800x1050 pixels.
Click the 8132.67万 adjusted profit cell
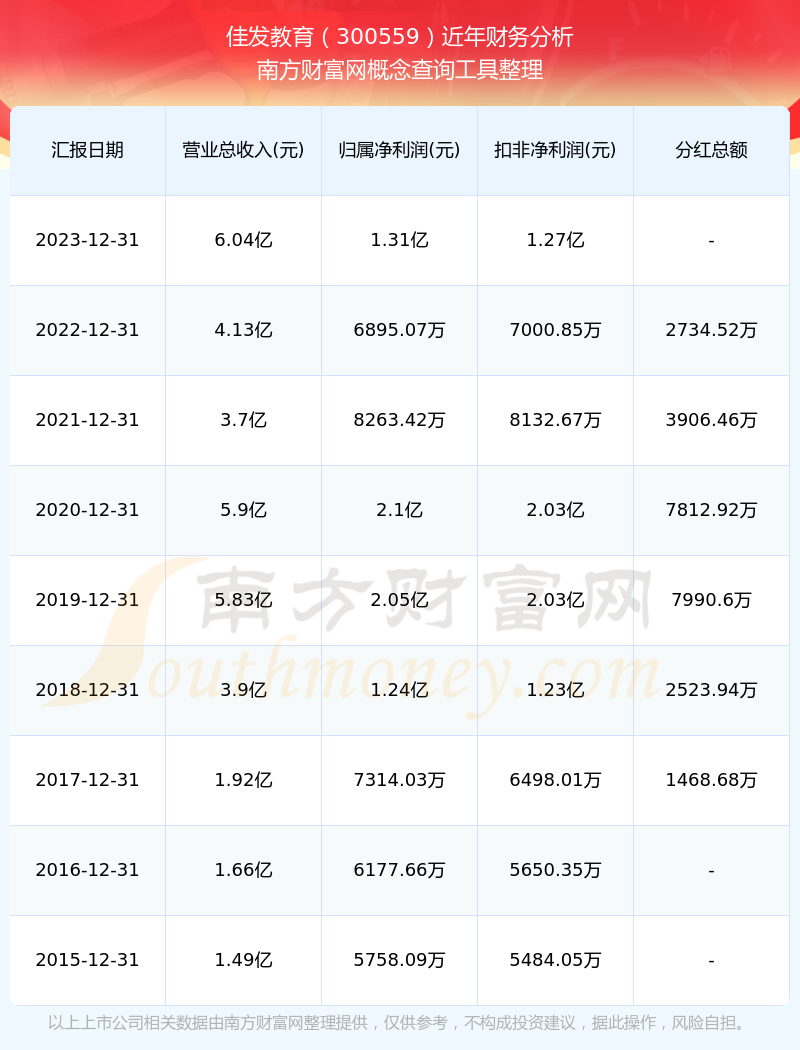coord(556,420)
